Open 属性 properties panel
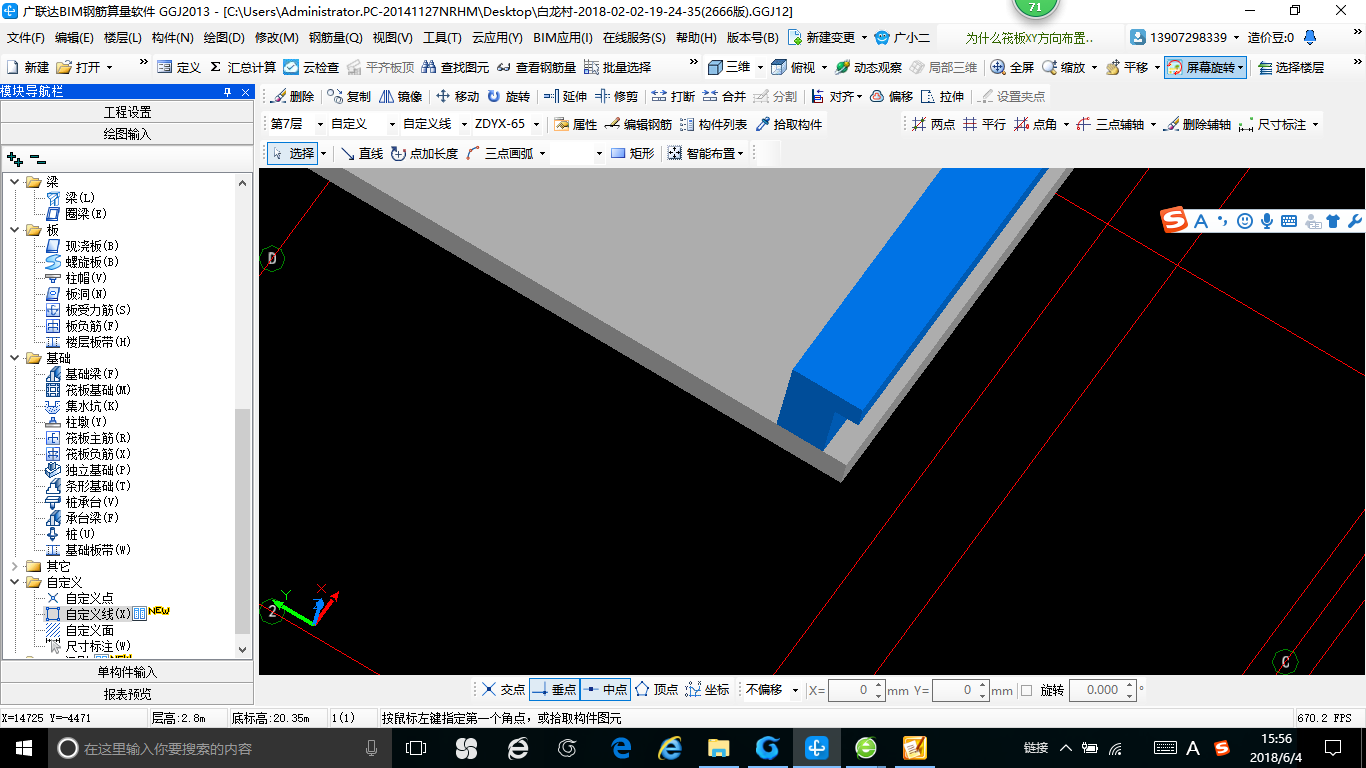 tap(576, 125)
